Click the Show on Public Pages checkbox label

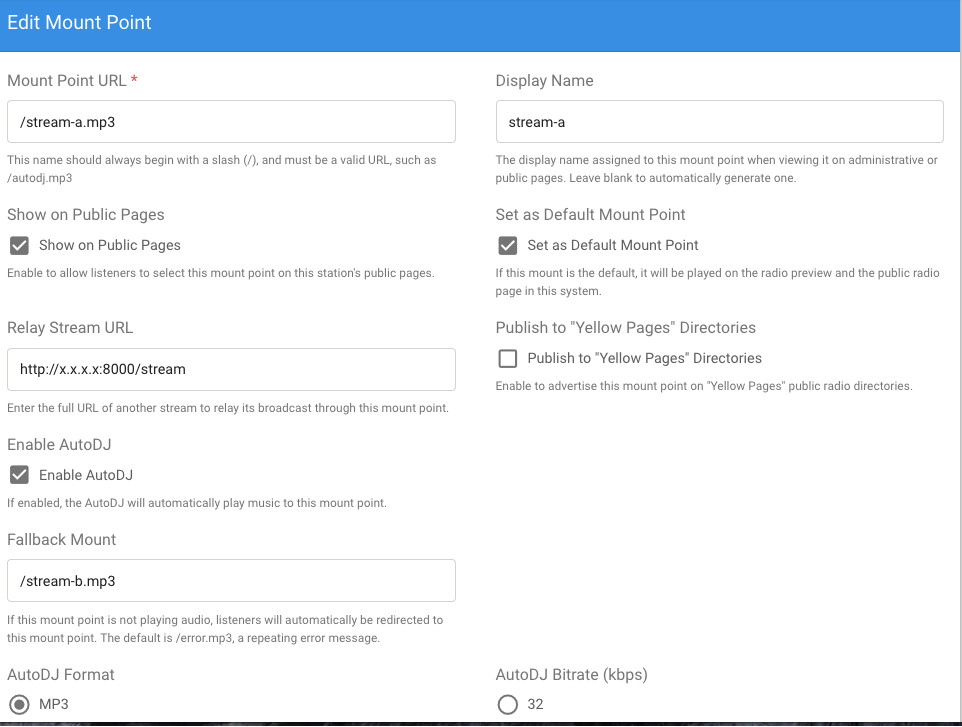[110, 245]
